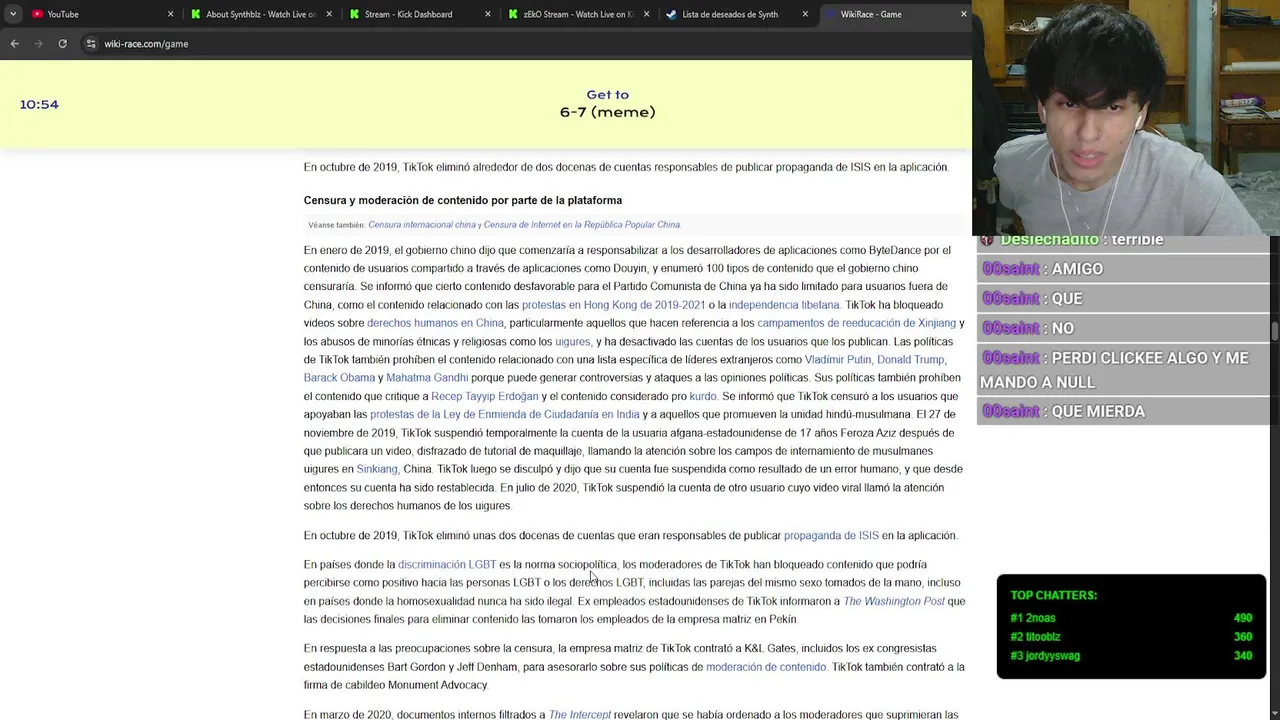Open the Recep Tayyip Erdoğan link
1280x720 pixels.
coord(484,396)
